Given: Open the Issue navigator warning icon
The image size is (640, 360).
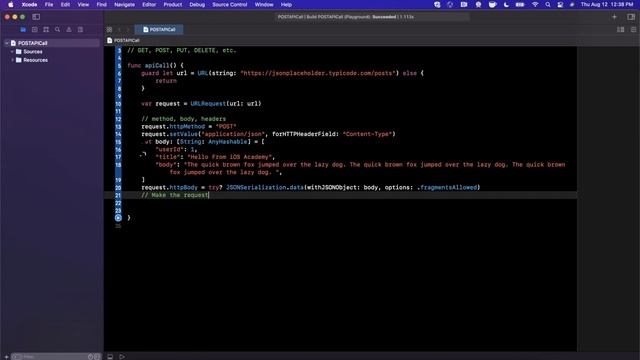Looking at the screenshot, I should click(69, 29).
